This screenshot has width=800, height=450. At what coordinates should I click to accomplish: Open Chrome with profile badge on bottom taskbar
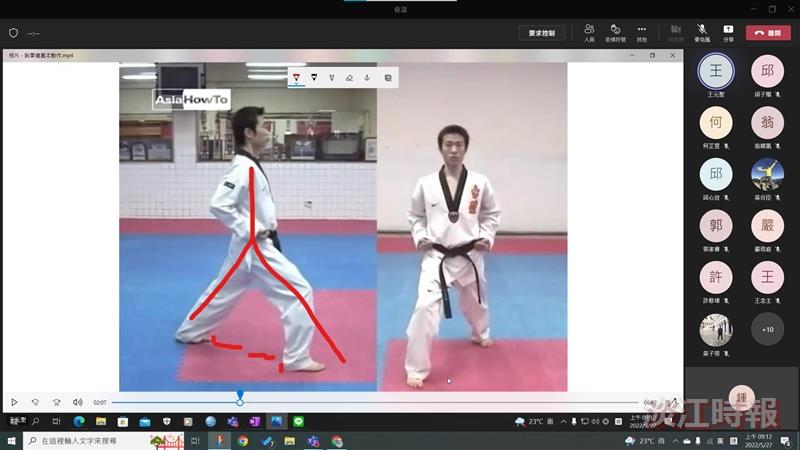click(337, 441)
